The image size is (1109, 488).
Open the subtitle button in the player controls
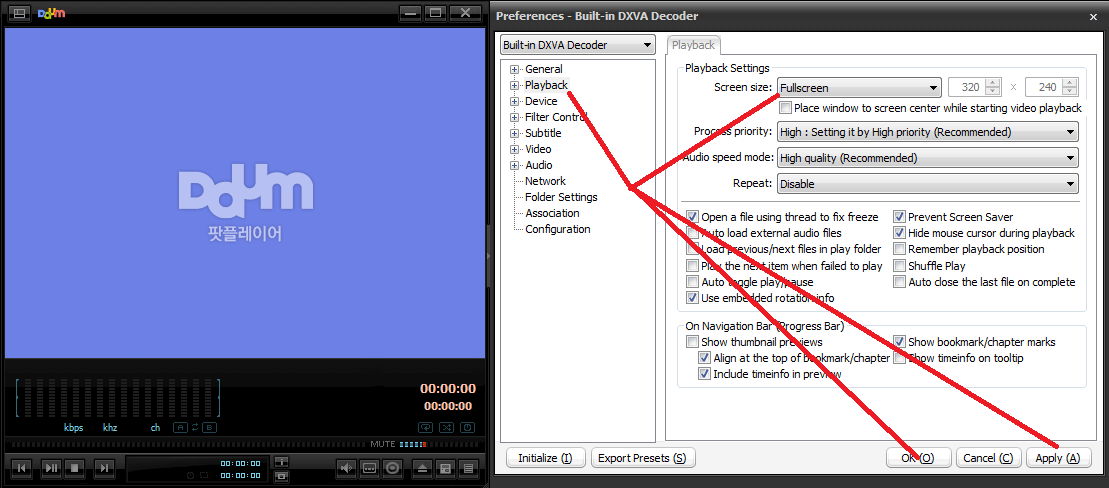pos(369,467)
